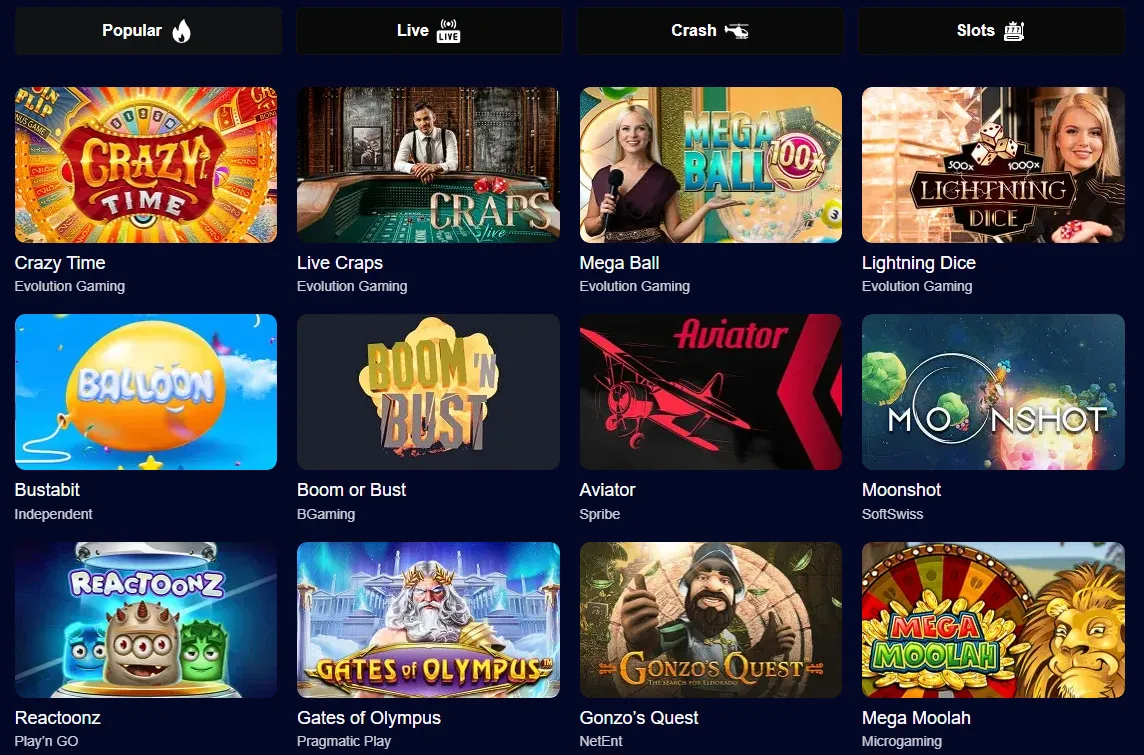Select the Lightning Dice thumbnail

pyautogui.click(x=993, y=165)
